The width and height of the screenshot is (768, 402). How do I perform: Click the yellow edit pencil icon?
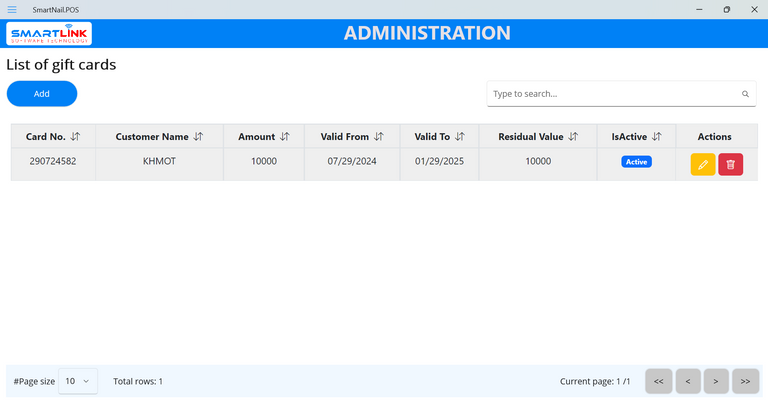click(x=702, y=164)
